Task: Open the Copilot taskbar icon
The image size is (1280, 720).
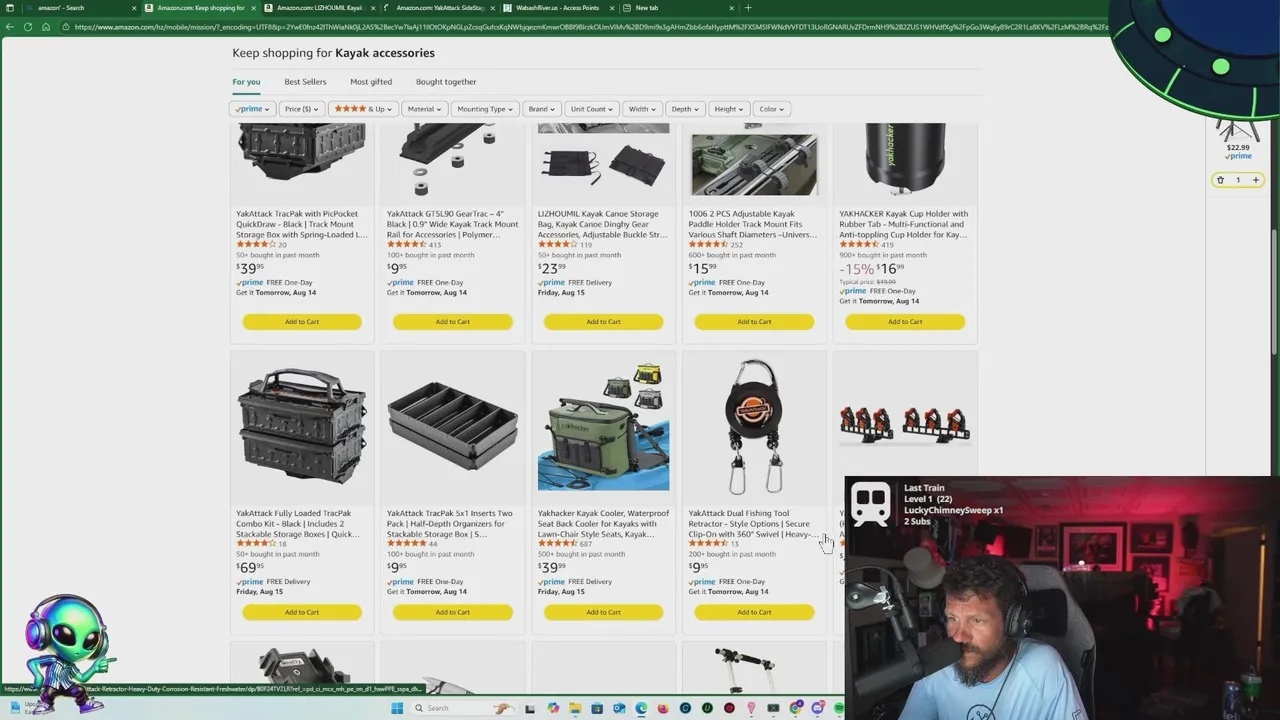Action: pos(553,708)
